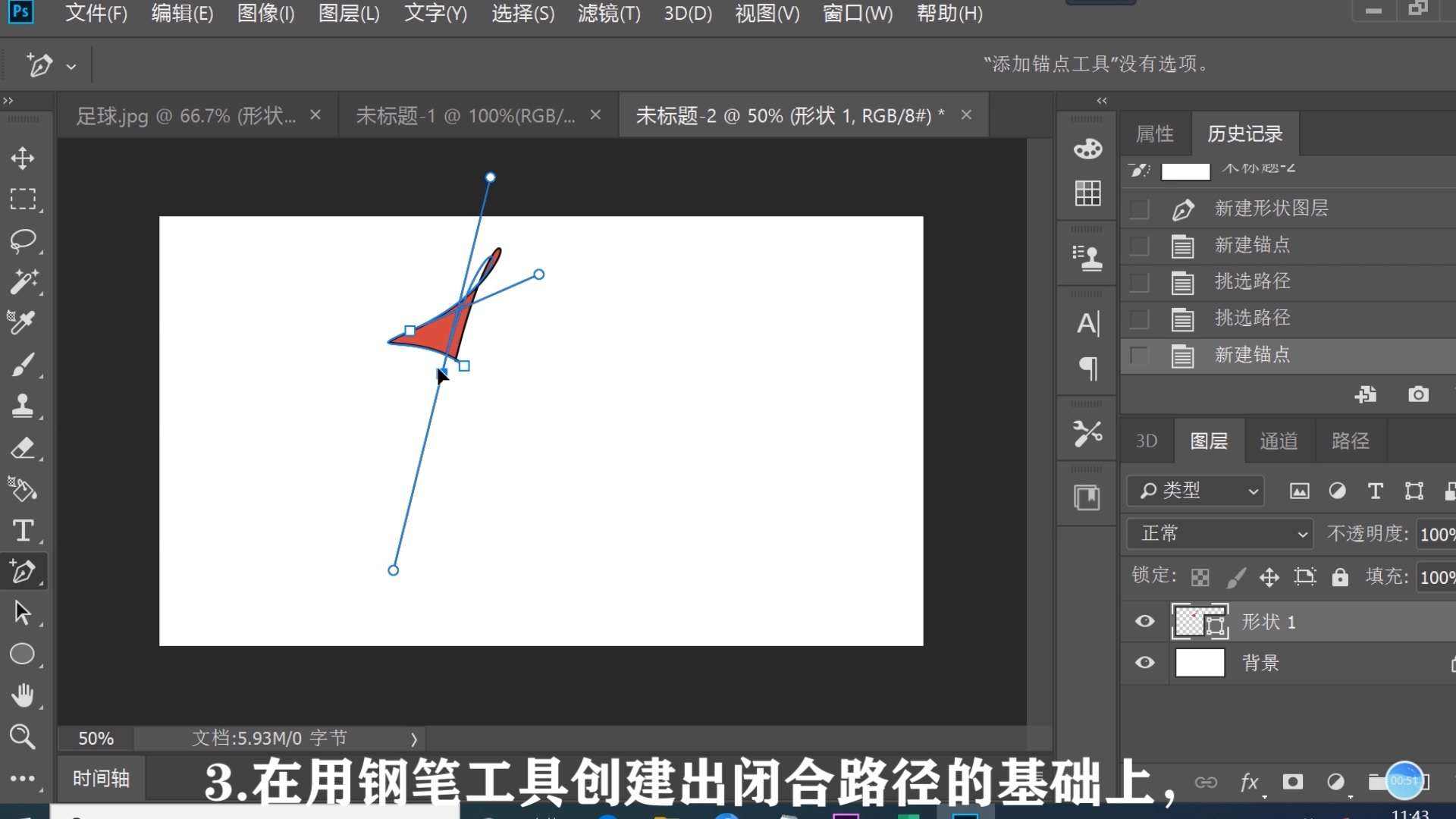Toggle lock transparent pixels
The width and height of the screenshot is (1456, 819).
pyautogui.click(x=1200, y=578)
